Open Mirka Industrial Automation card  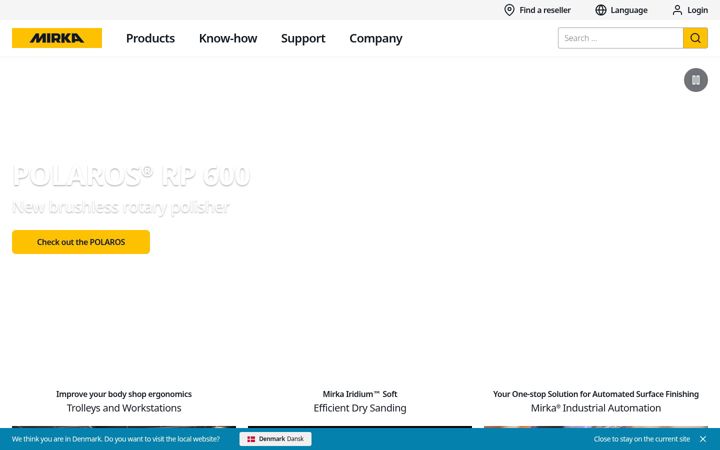(x=596, y=408)
